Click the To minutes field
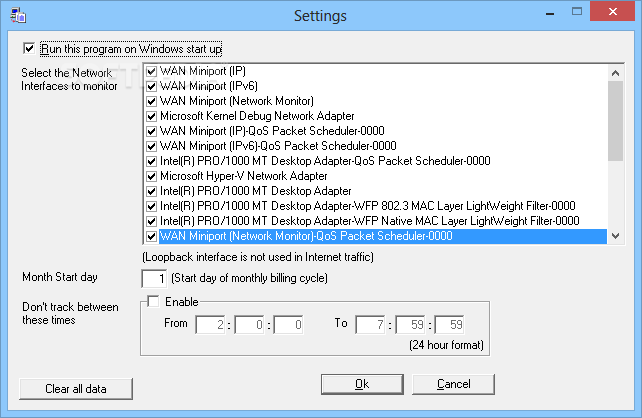The width and height of the screenshot is (642, 418). [410, 325]
